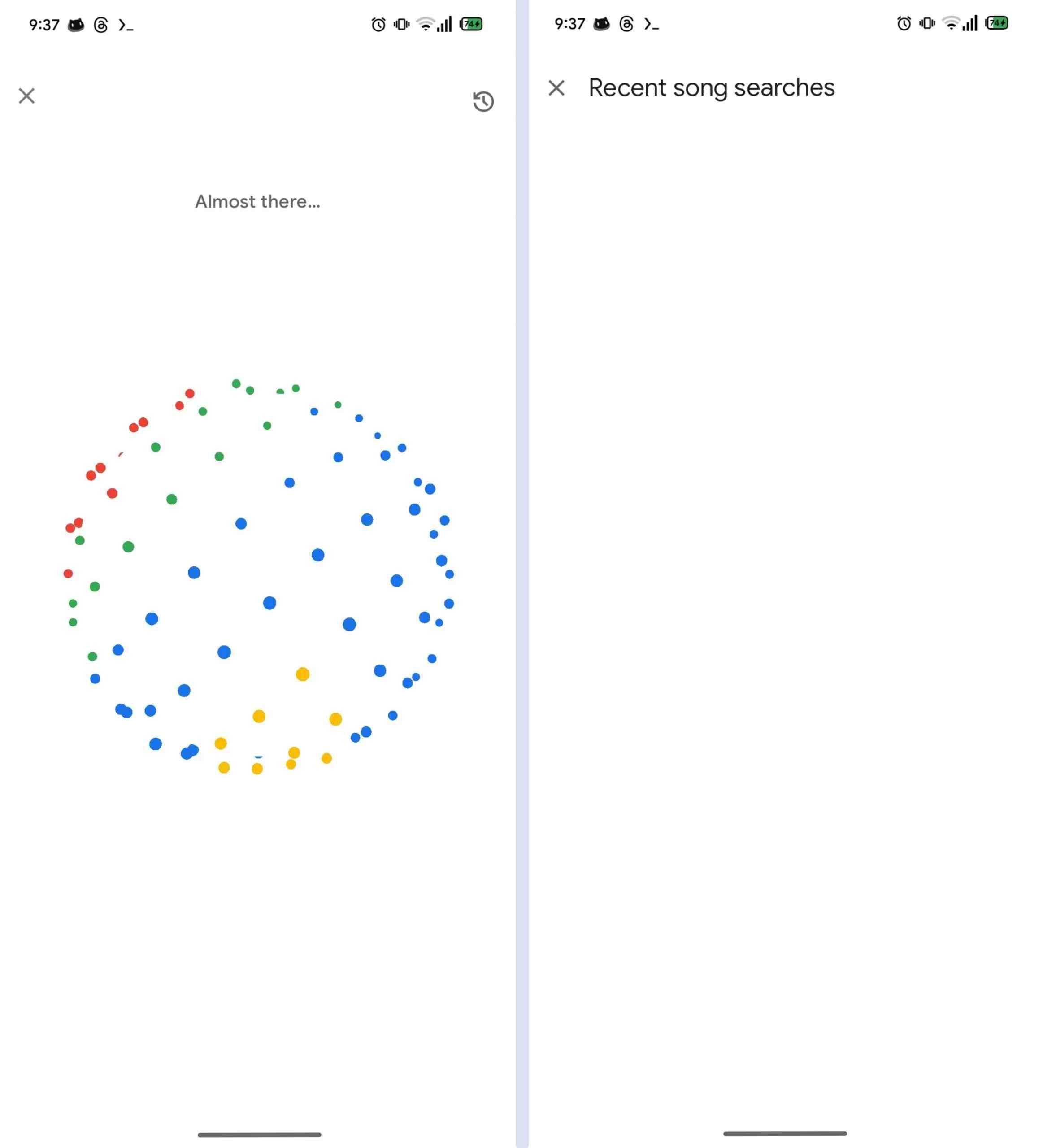Viewport: 1043px width, 1148px height.
Task: Tap Threads notification icon on listening screen
Action: point(101,25)
